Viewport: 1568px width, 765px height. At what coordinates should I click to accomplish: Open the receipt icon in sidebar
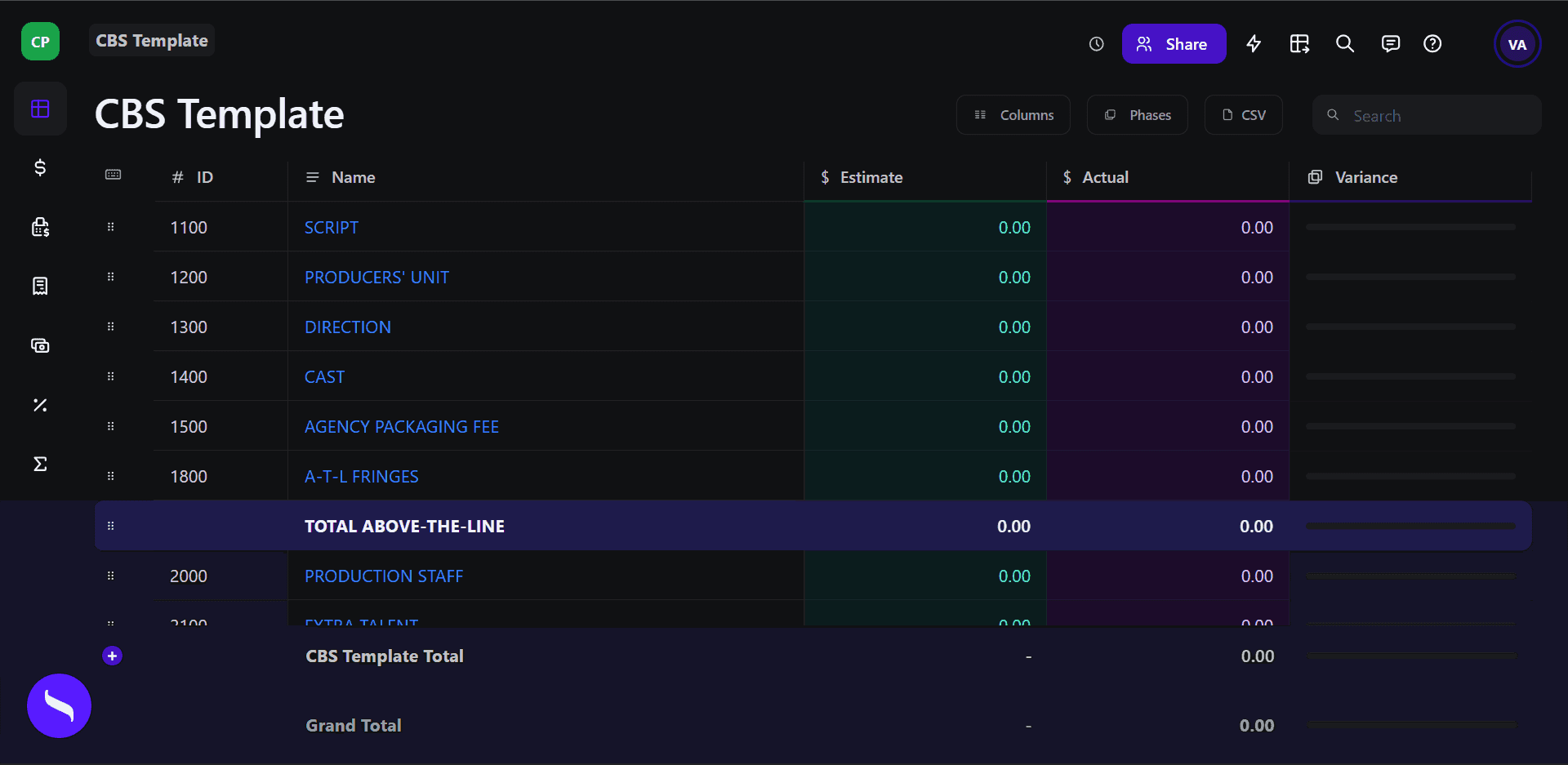40,286
